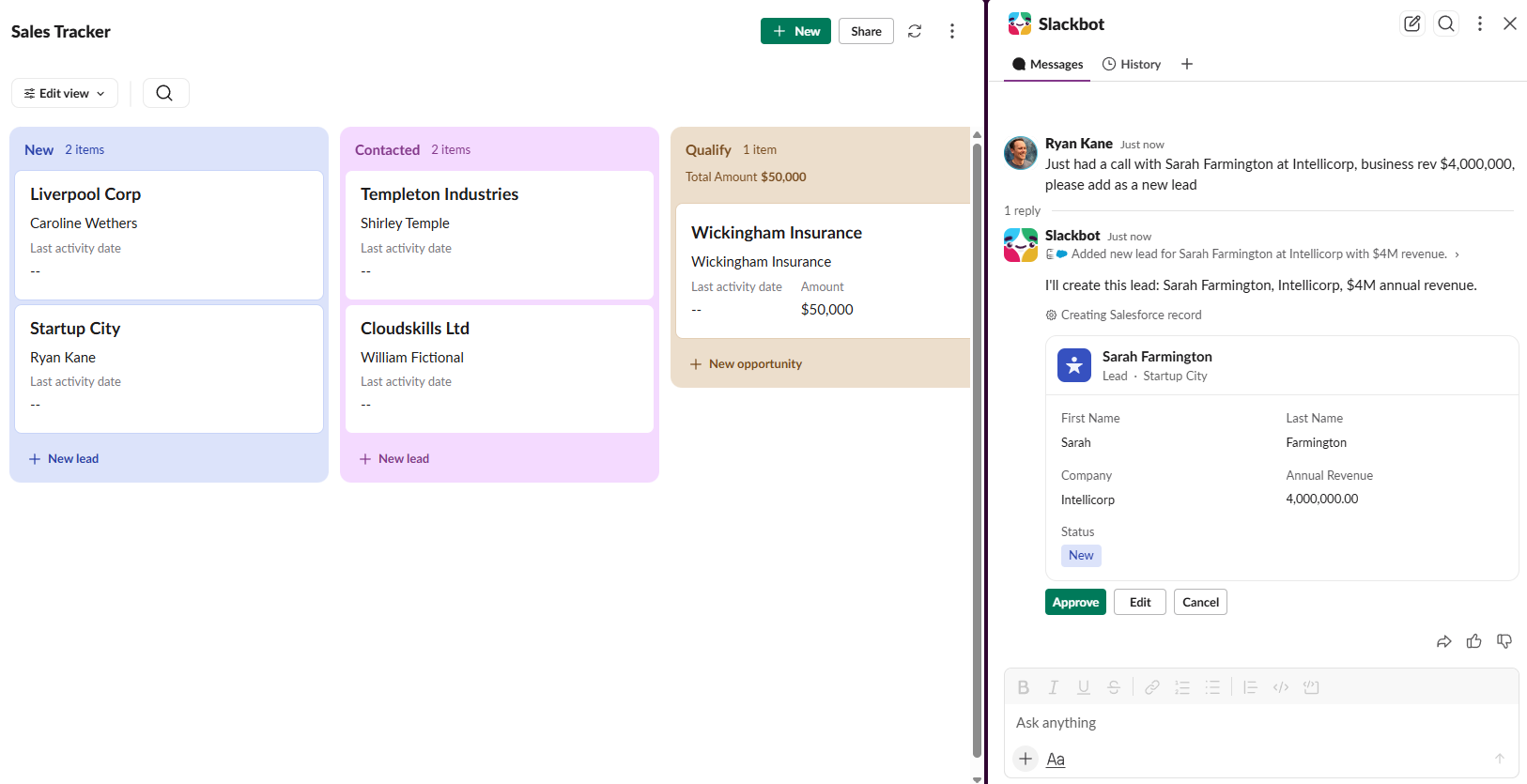Image resolution: width=1527 pixels, height=784 pixels.
Task: Expand the Added new lead summary chevron
Action: coord(1457,254)
